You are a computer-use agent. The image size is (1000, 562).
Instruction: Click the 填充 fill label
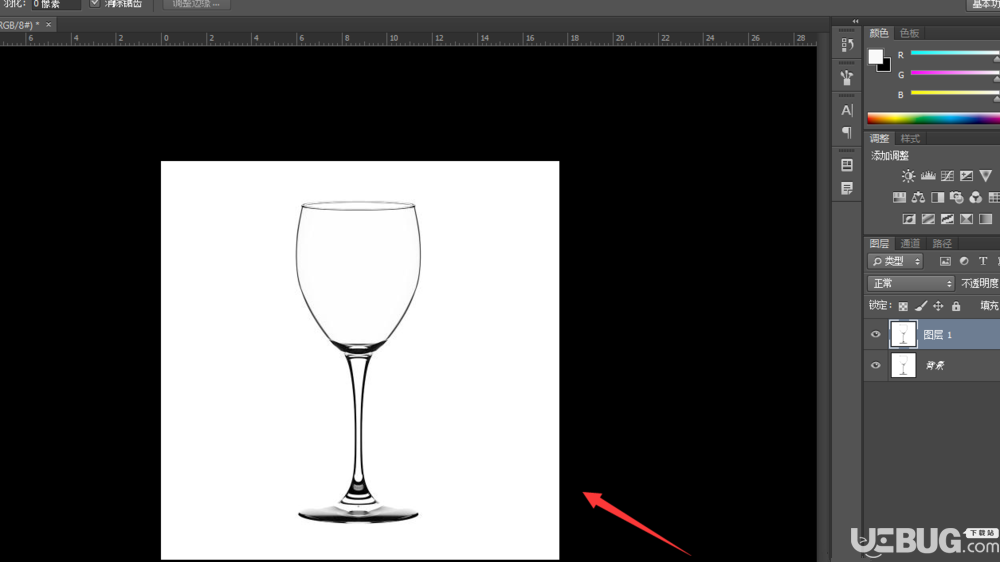[990, 306]
